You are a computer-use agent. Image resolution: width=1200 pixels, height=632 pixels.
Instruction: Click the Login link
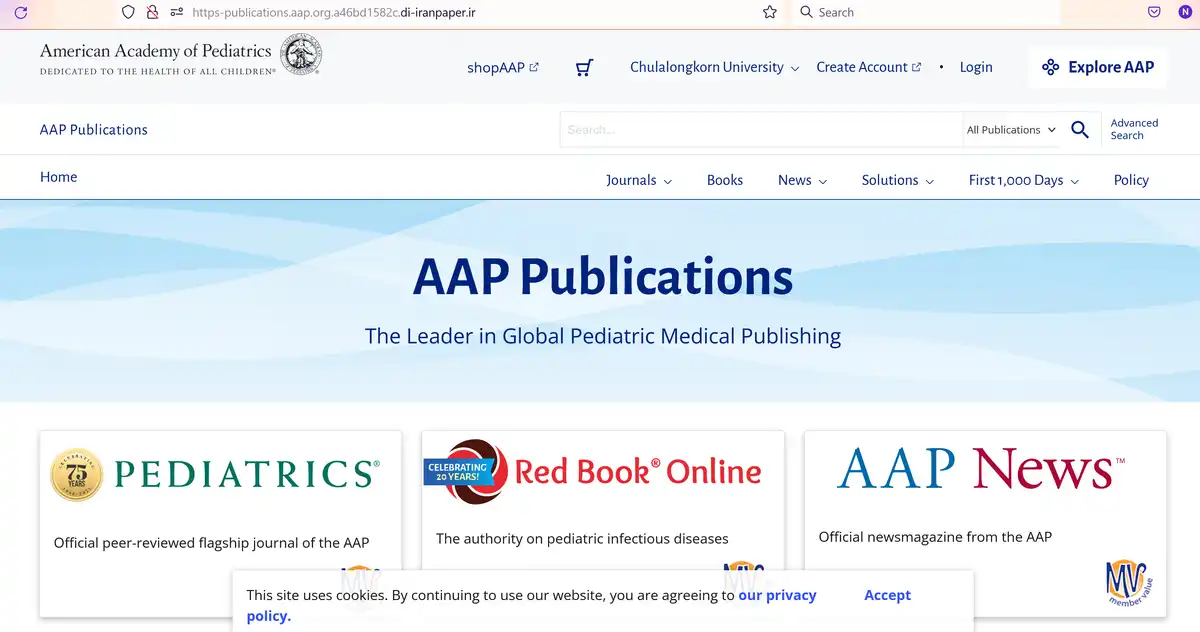tap(976, 67)
